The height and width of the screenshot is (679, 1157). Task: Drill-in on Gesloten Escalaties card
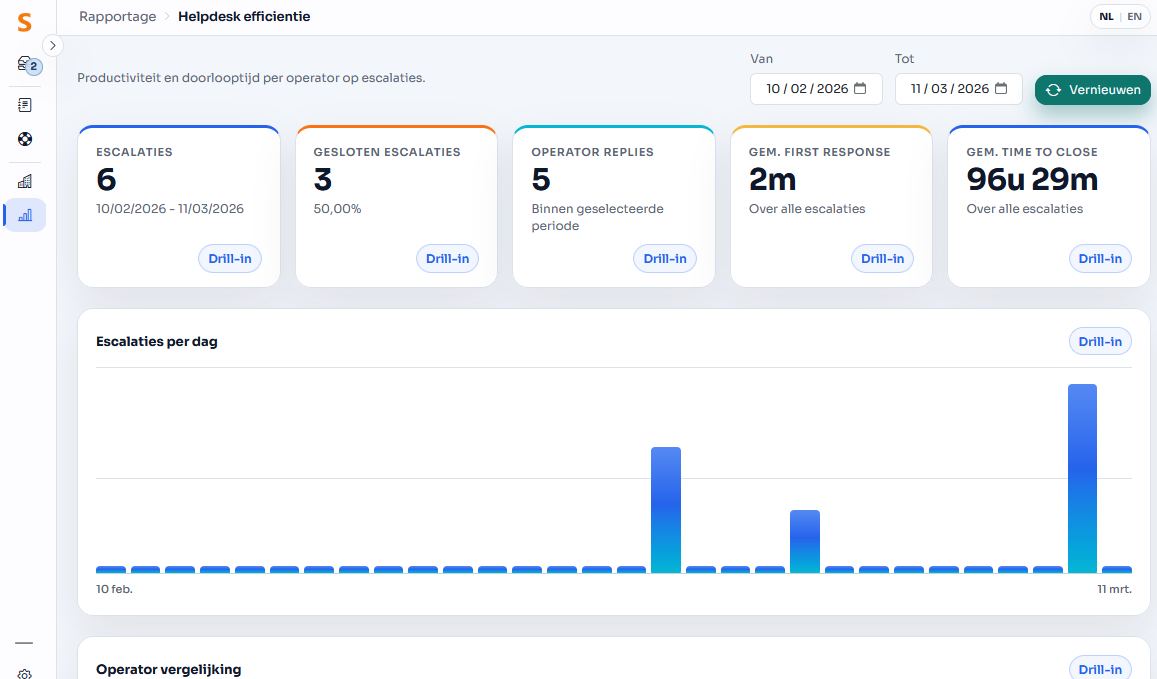[x=447, y=259]
